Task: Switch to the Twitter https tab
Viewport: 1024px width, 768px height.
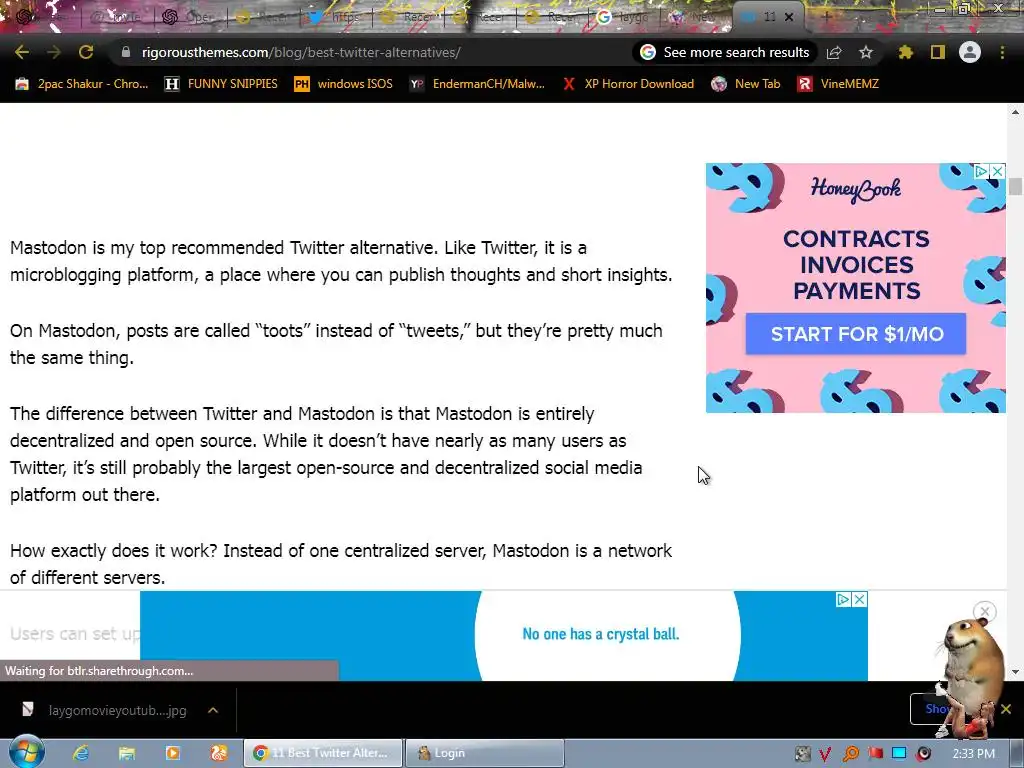Action: point(334,17)
